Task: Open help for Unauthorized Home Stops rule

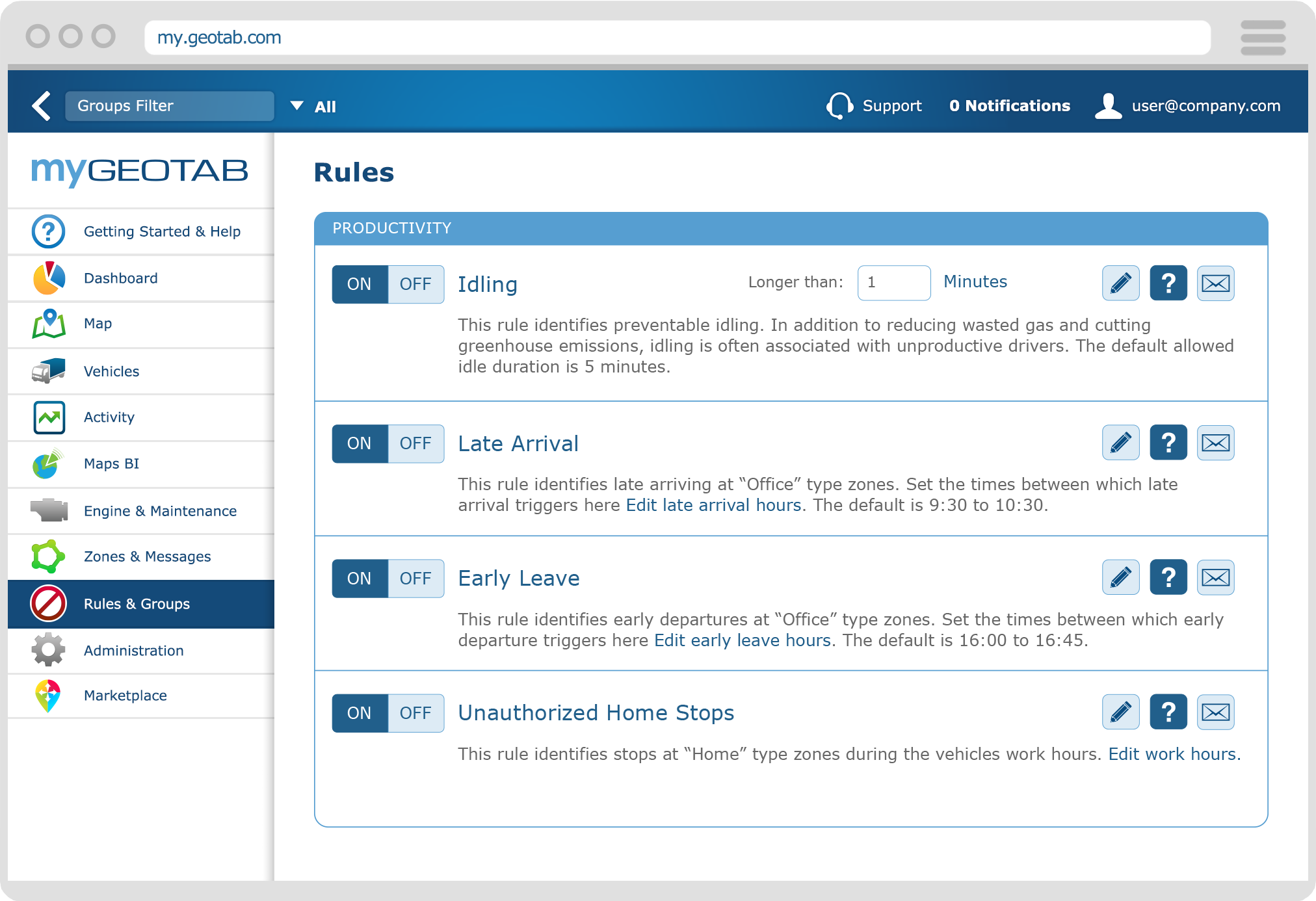Action: point(1168,712)
